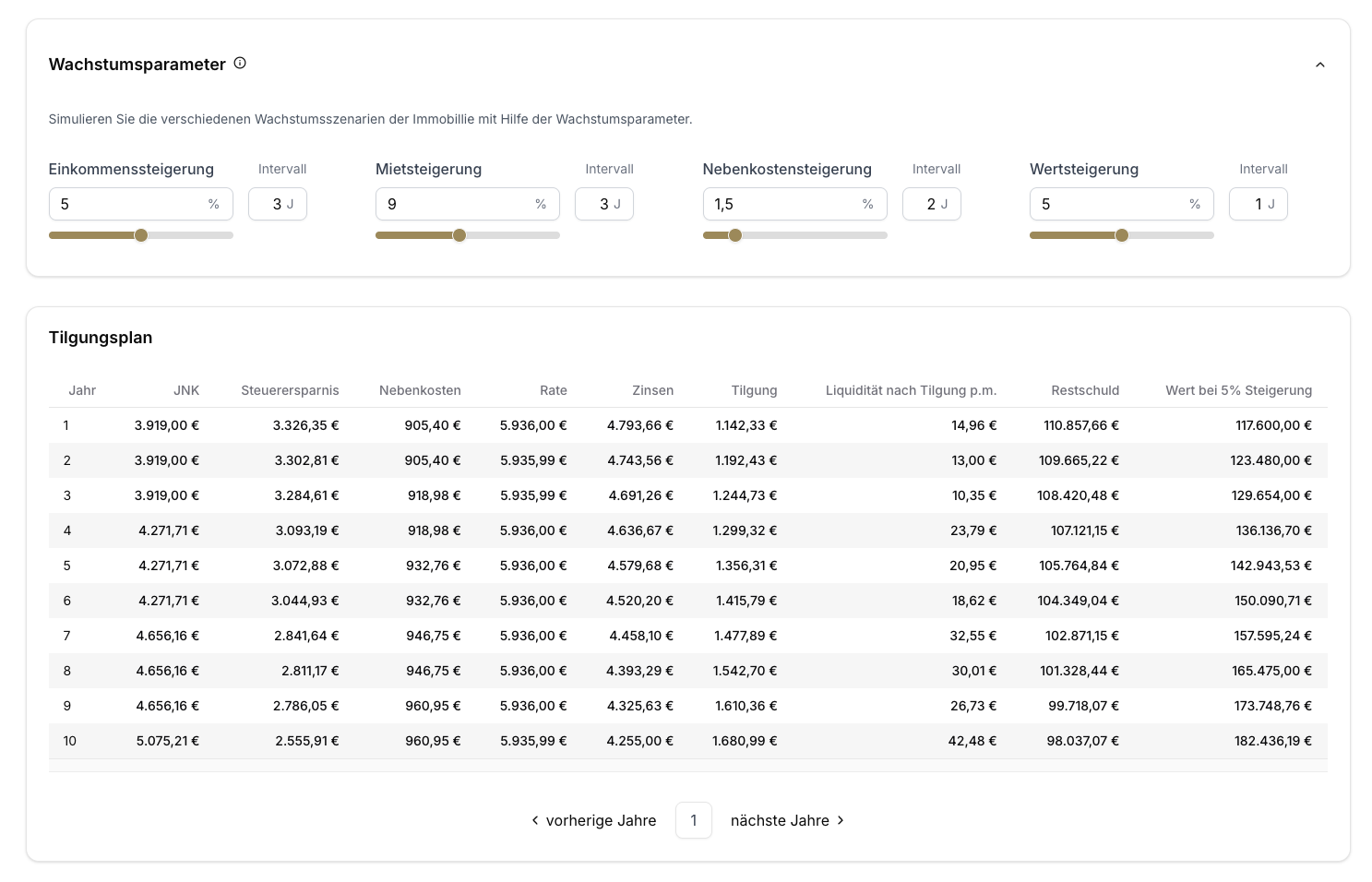Image resolution: width=1372 pixels, height=882 pixels.
Task: Select the year 10 table row
Action: 687,741
